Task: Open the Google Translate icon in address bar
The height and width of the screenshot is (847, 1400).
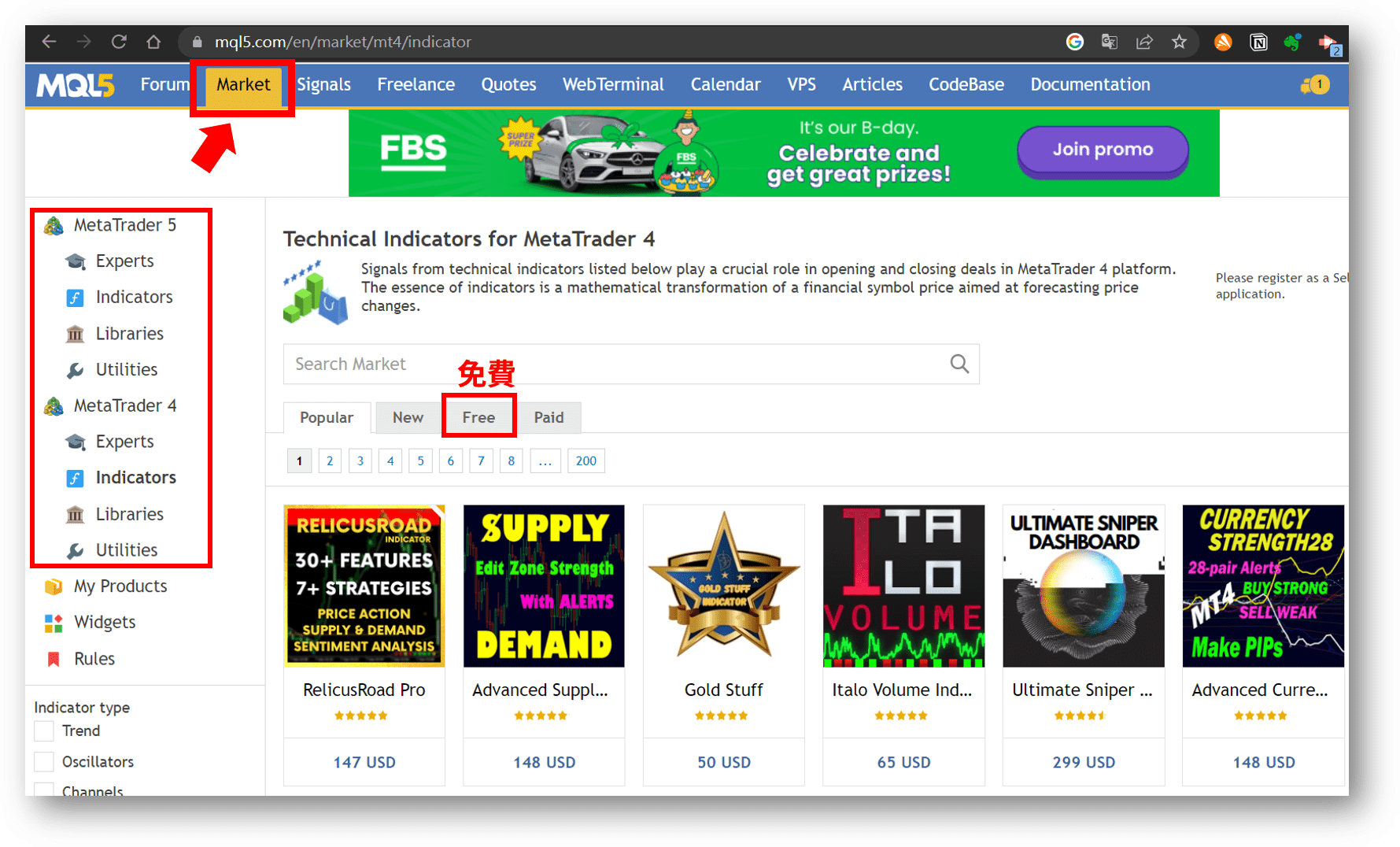Action: (1110, 42)
